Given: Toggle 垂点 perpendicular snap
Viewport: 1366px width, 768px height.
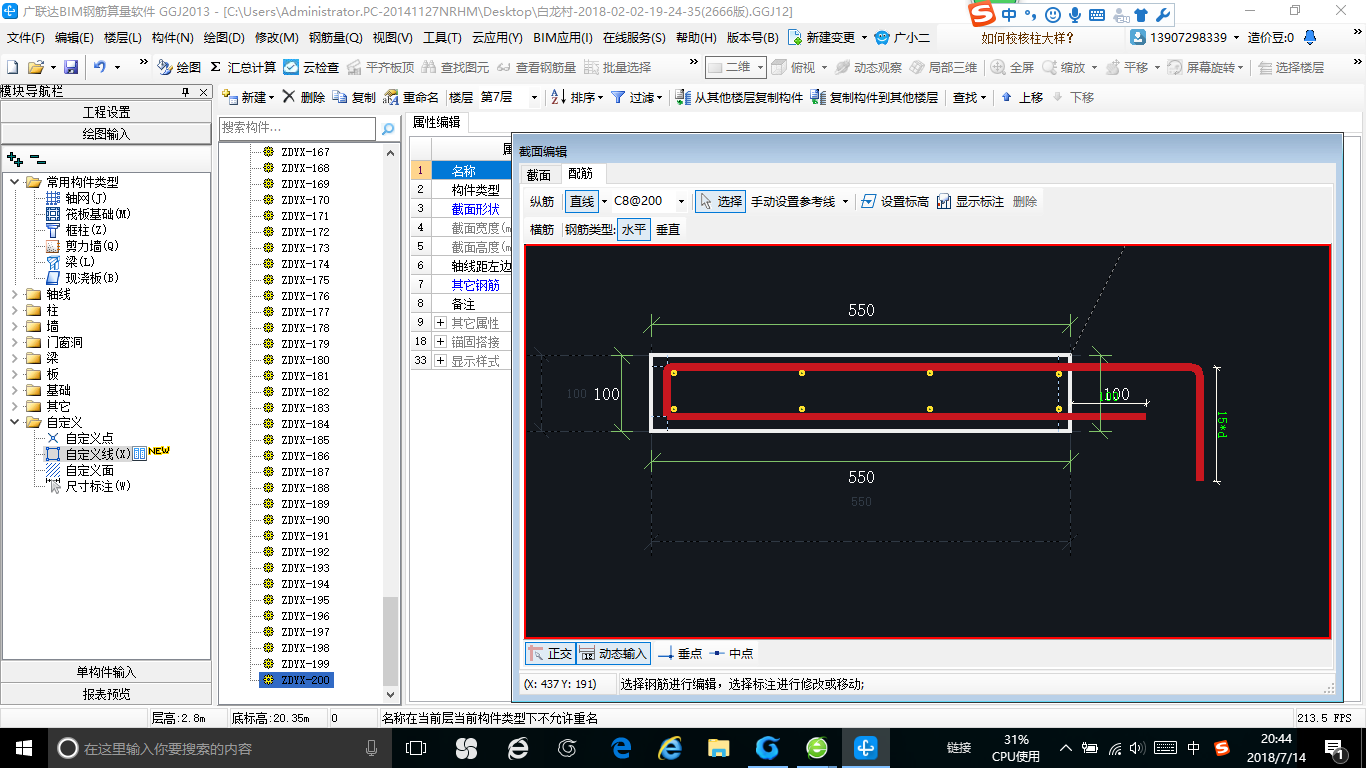Looking at the screenshot, I should [x=680, y=653].
